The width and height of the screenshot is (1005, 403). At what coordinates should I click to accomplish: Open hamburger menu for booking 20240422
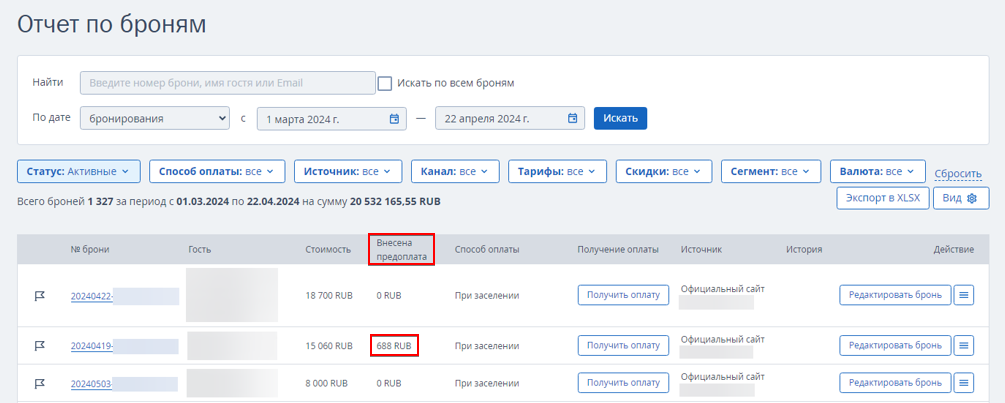pos(964,295)
